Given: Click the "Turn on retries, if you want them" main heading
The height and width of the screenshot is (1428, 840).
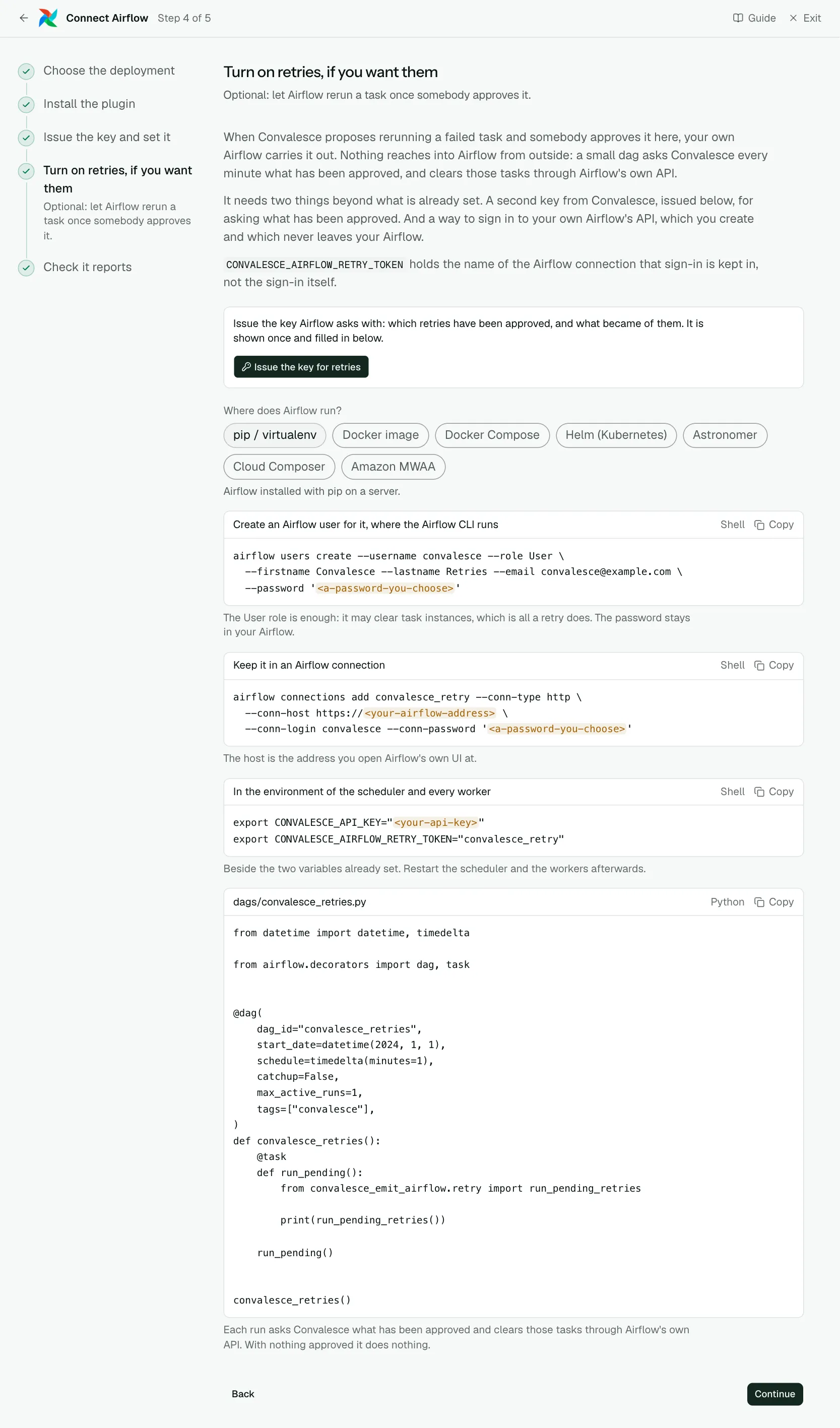Looking at the screenshot, I should [x=331, y=73].
